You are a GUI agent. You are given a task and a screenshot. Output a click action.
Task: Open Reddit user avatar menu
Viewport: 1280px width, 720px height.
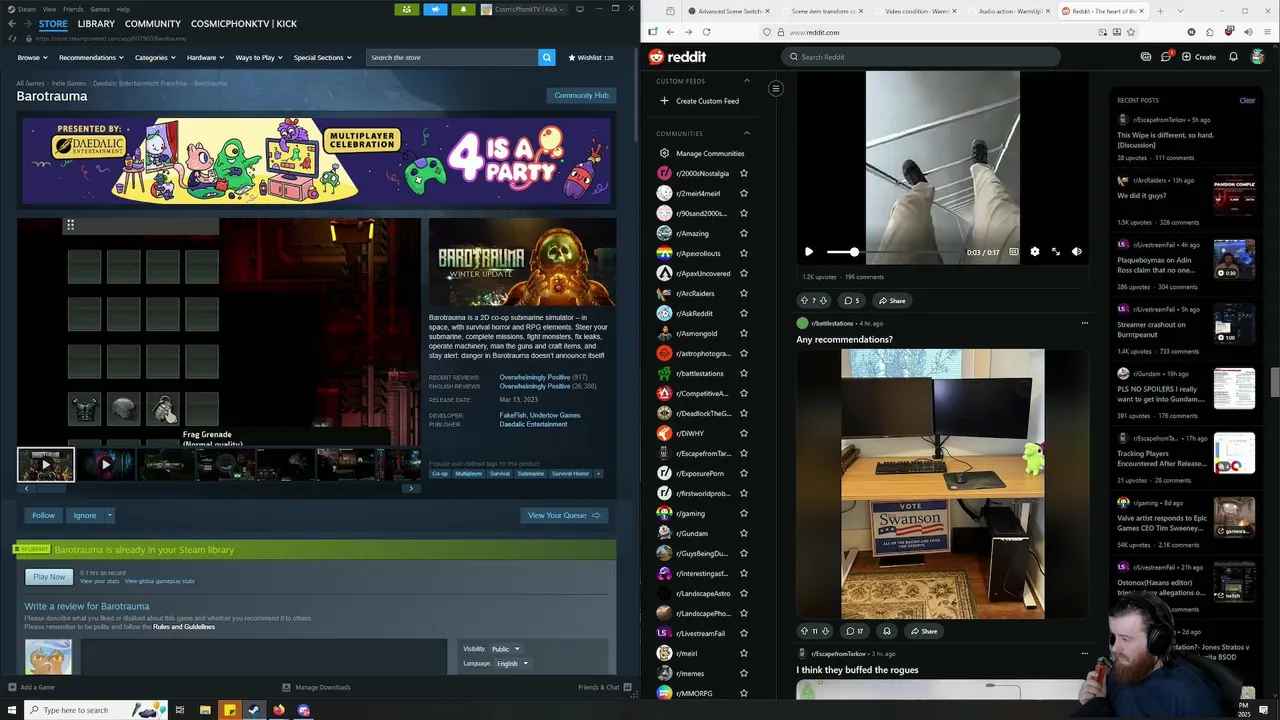pyautogui.click(x=1258, y=57)
